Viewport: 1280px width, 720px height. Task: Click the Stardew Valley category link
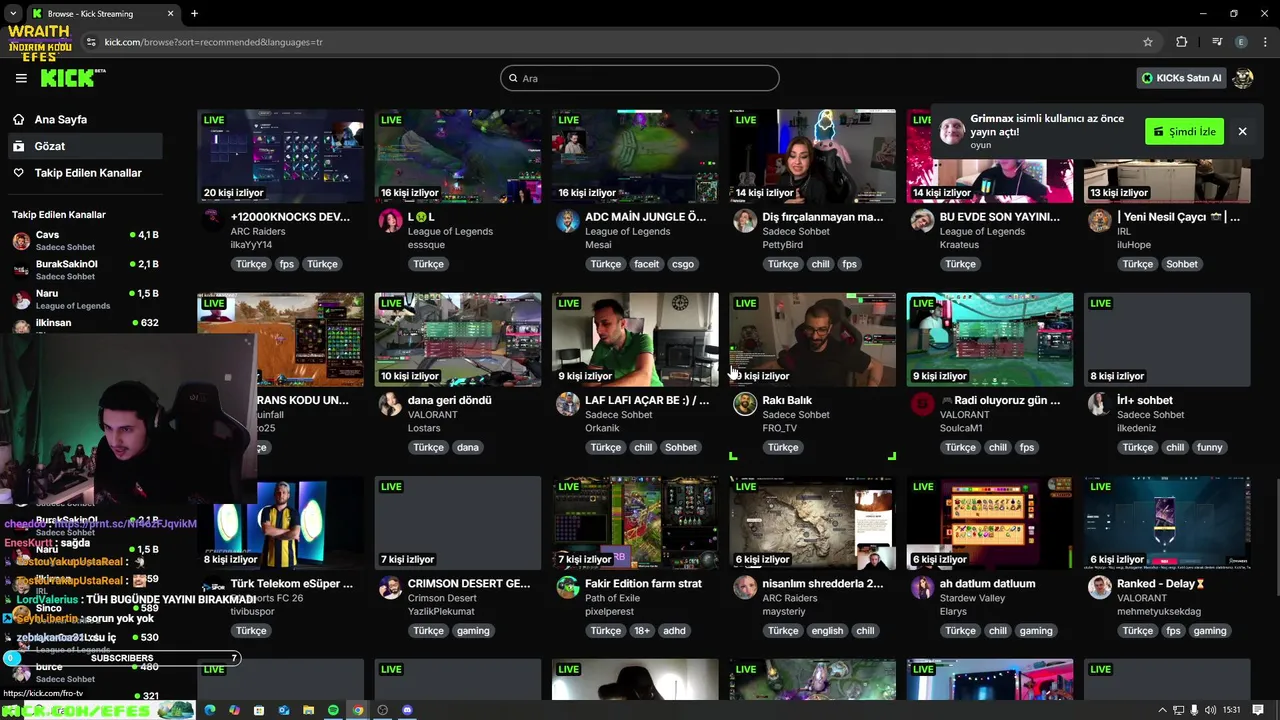click(x=972, y=598)
